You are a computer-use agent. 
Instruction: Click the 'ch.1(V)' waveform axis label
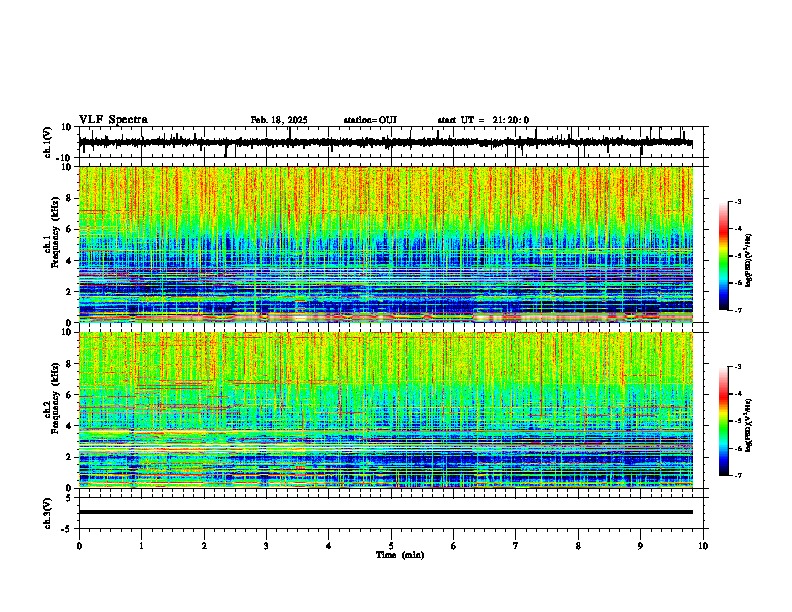click(x=47, y=142)
